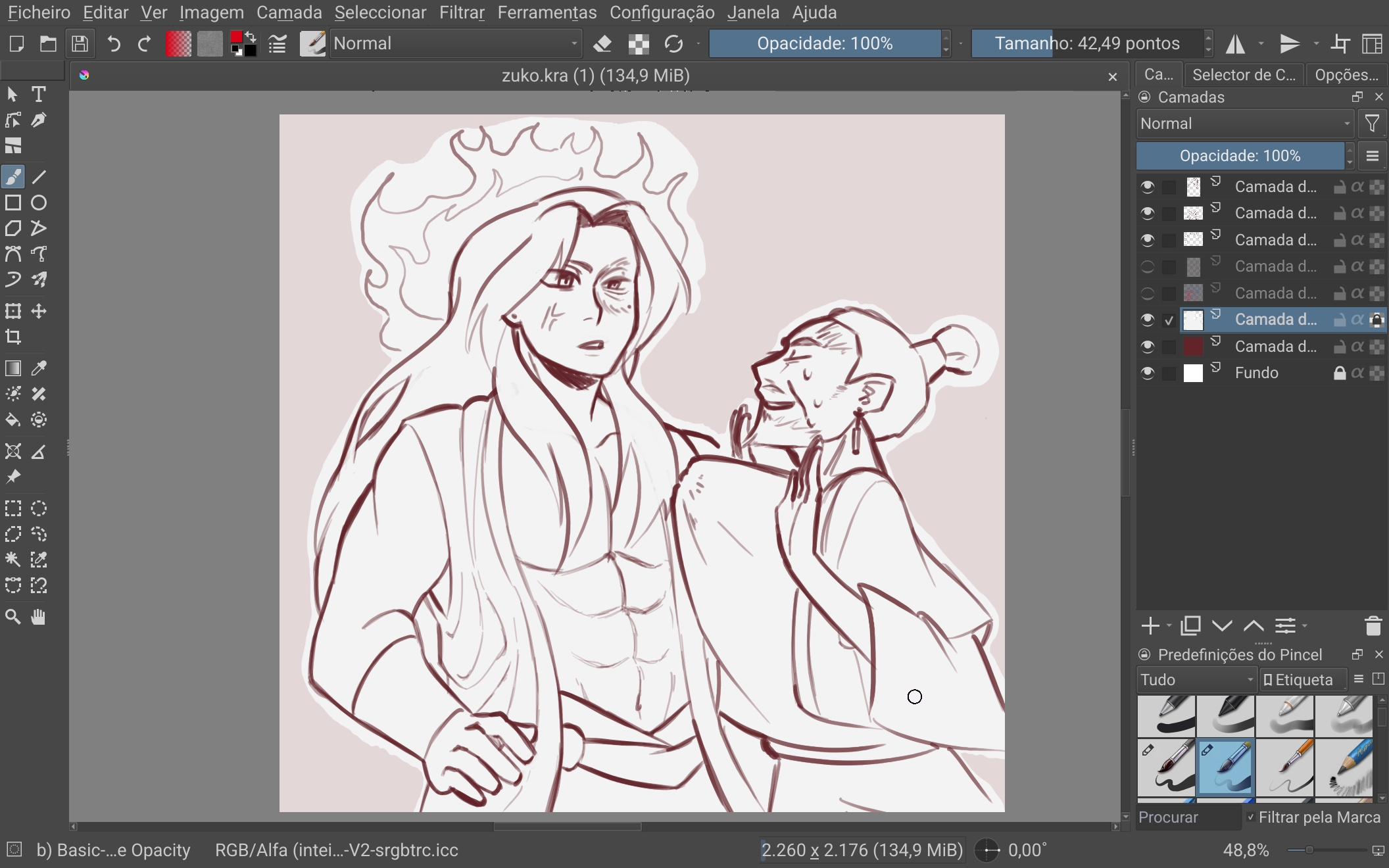1389x868 pixels.
Task: Toggle visibility of the topmost Camada layer
Action: click(1148, 187)
